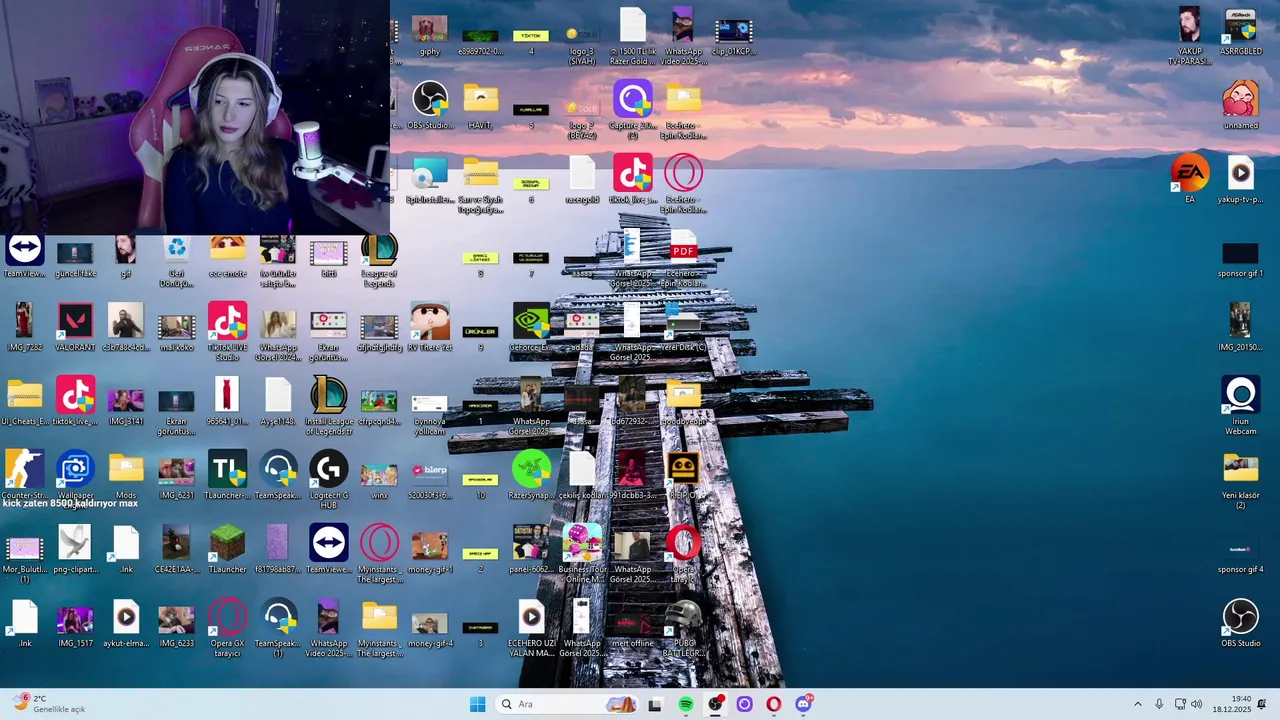Open the RIPOUT yellow robot icon
This screenshot has width=1280, height=720.
tap(683, 475)
